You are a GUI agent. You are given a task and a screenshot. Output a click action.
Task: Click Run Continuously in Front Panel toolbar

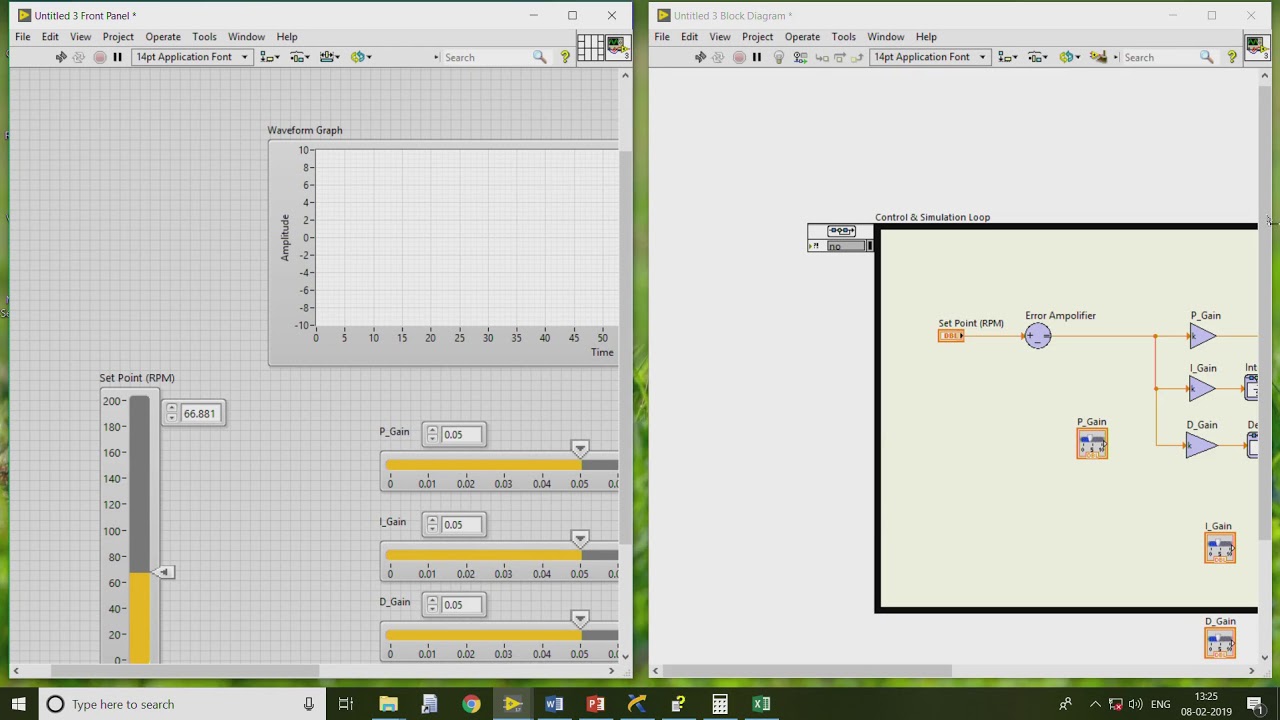(79, 57)
